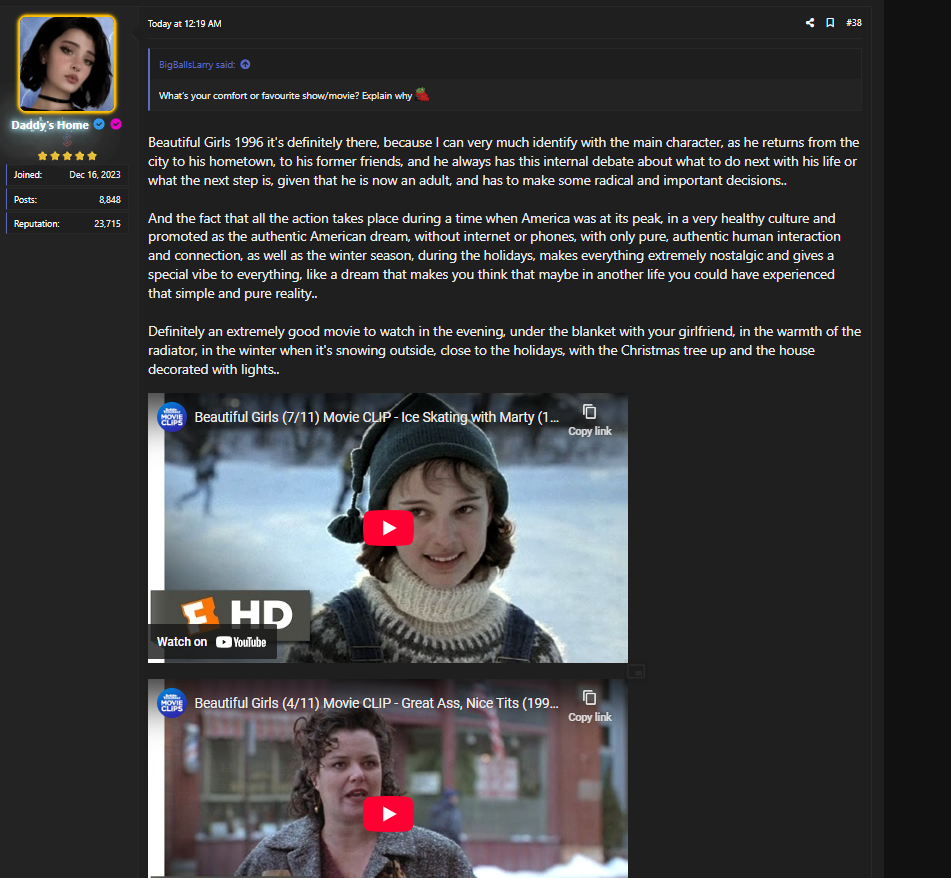Click the blue verified badge beside Daddy's Home
The width and height of the screenshot is (951, 878).
(x=99, y=125)
